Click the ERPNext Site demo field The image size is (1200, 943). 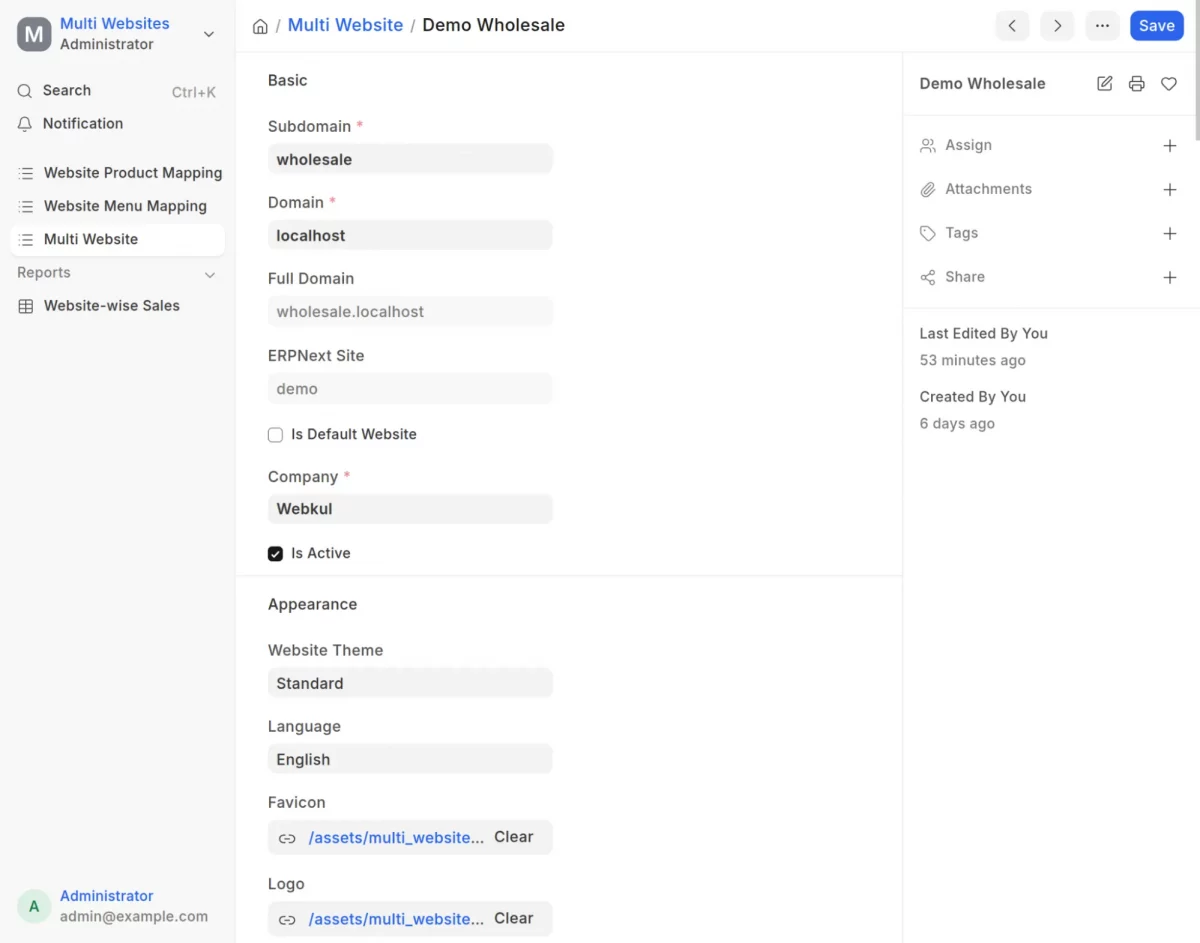pos(410,388)
